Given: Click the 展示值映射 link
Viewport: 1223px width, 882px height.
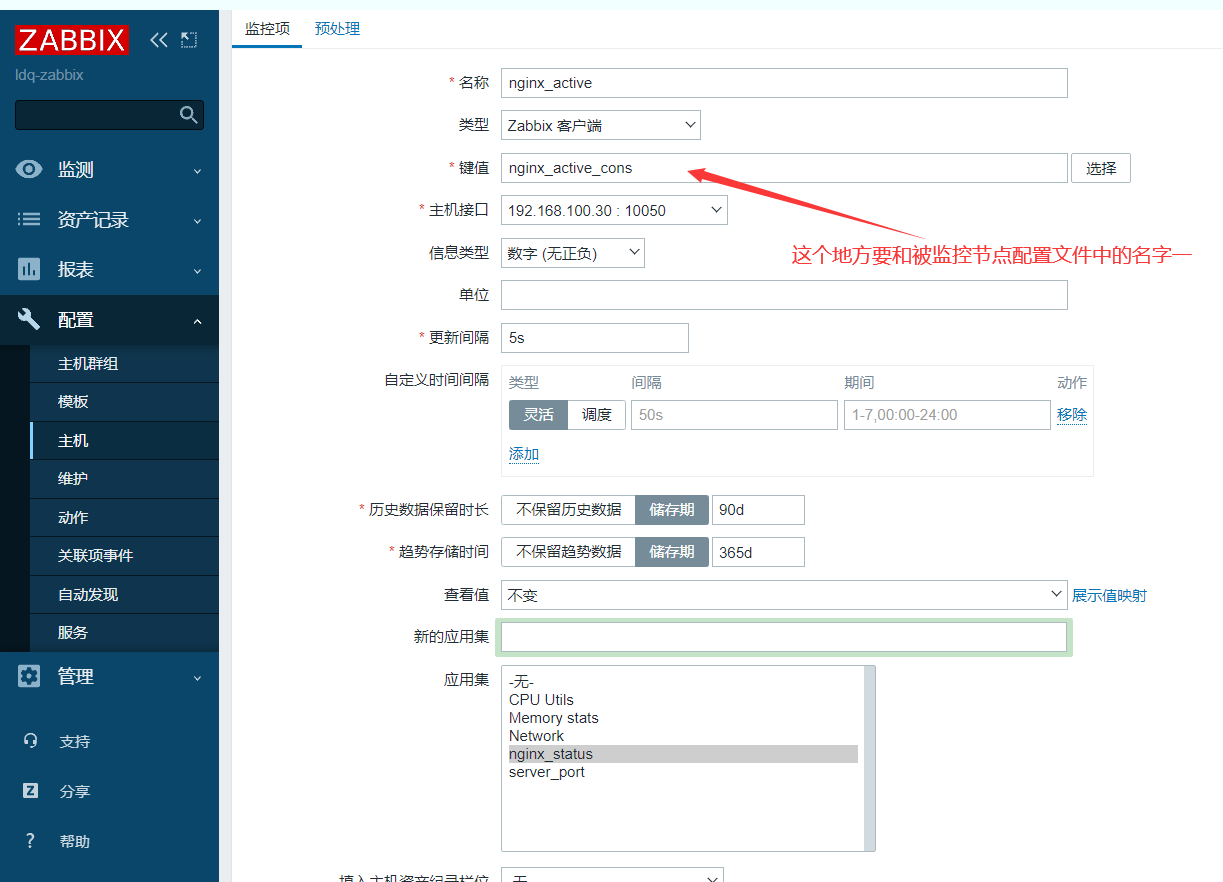Looking at the screenshot, I should [1109, 595].
